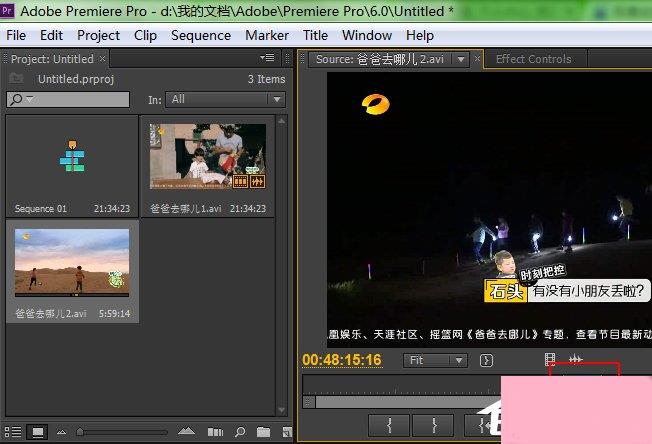Switch to Effect Controls tab
This screenshot has height=444, width=652.
pyautogui.click(x=533, y=59)
